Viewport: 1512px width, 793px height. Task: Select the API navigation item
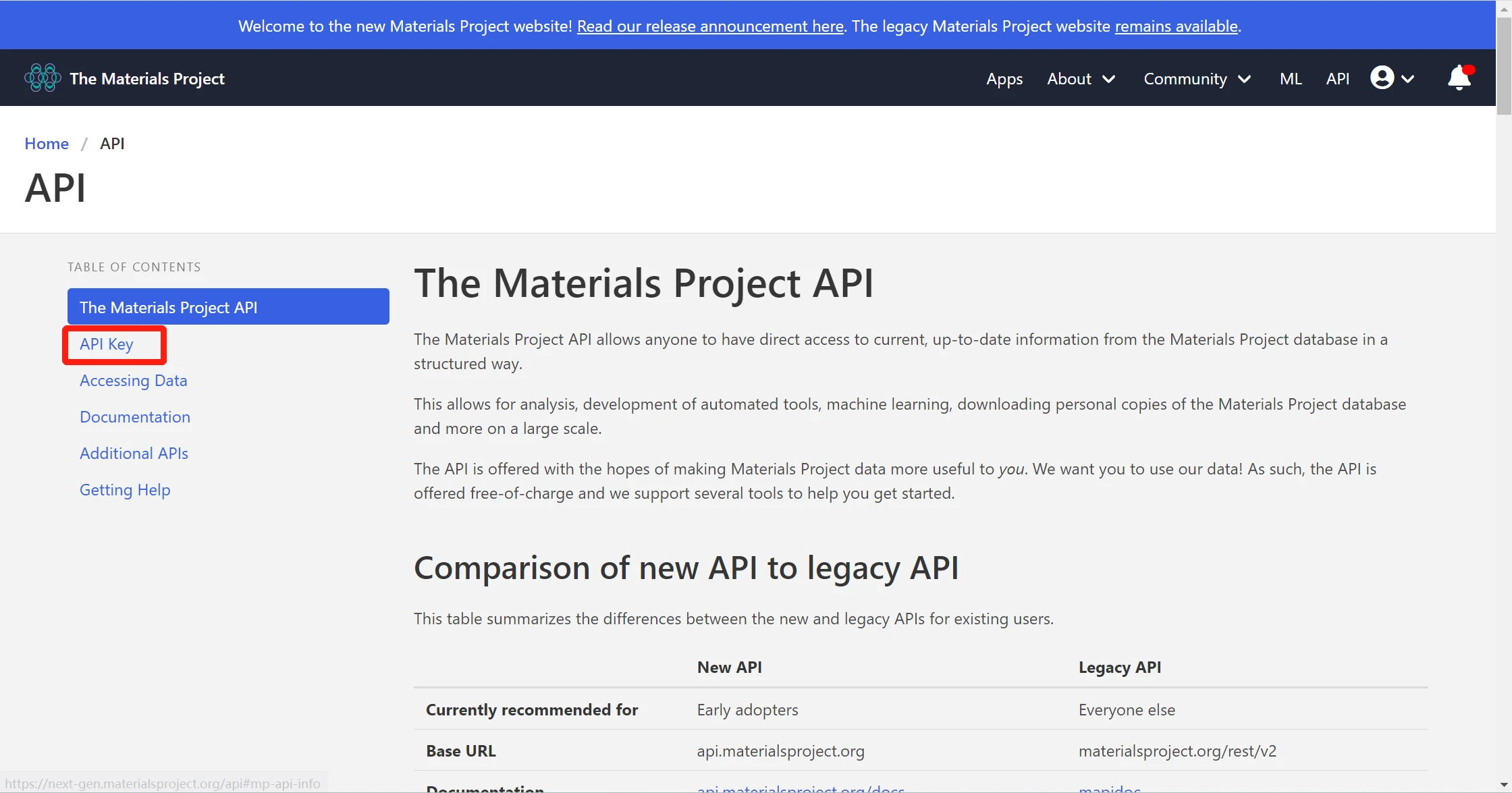click(1337, 78)
